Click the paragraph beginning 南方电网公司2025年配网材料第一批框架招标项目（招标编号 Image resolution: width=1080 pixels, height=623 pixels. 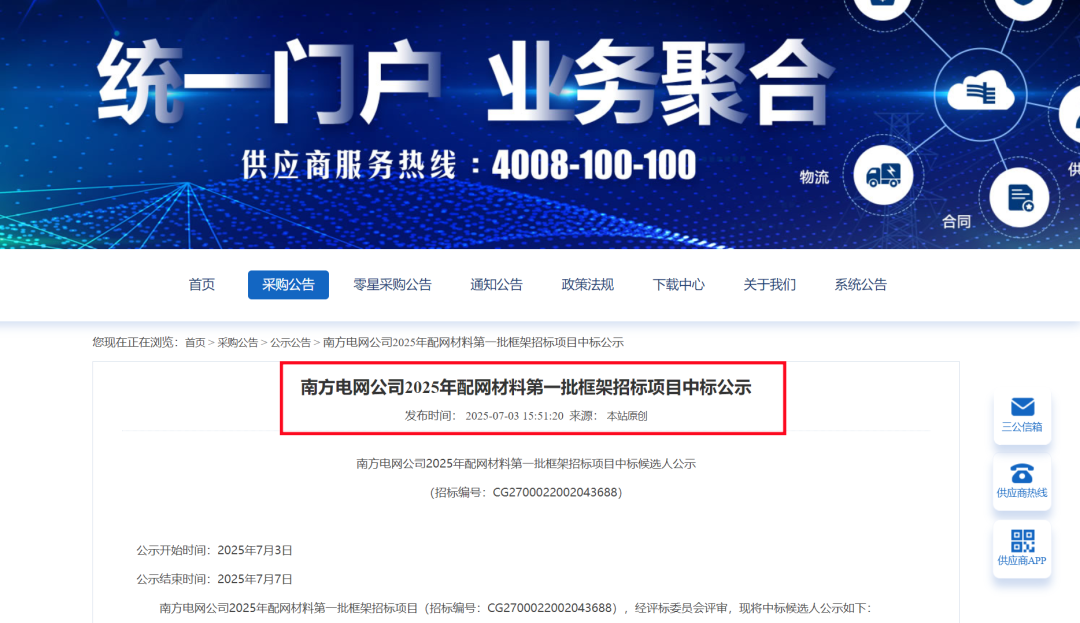click(x=515, y=608)
